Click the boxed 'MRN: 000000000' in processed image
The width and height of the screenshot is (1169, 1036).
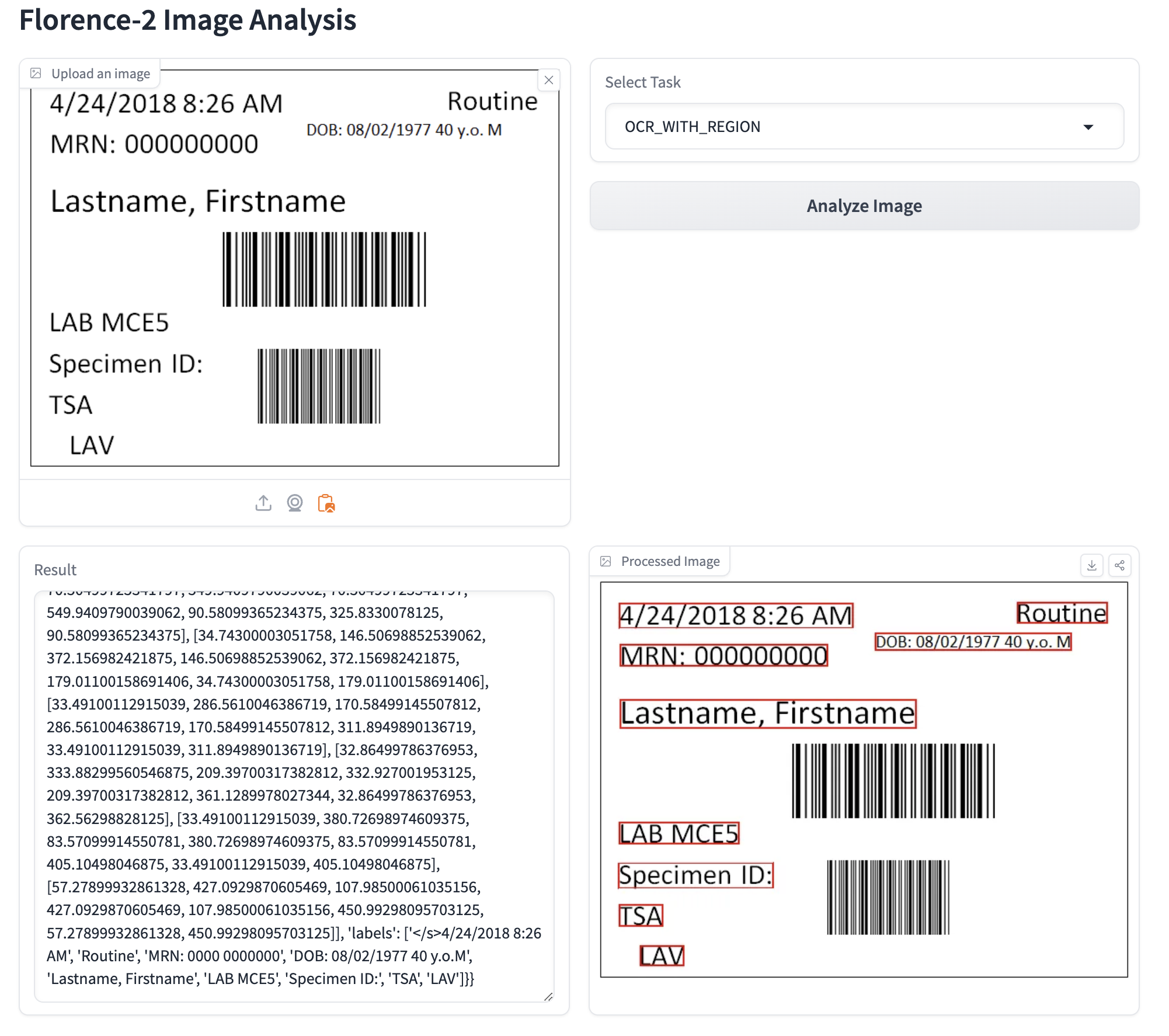(724, 655)
